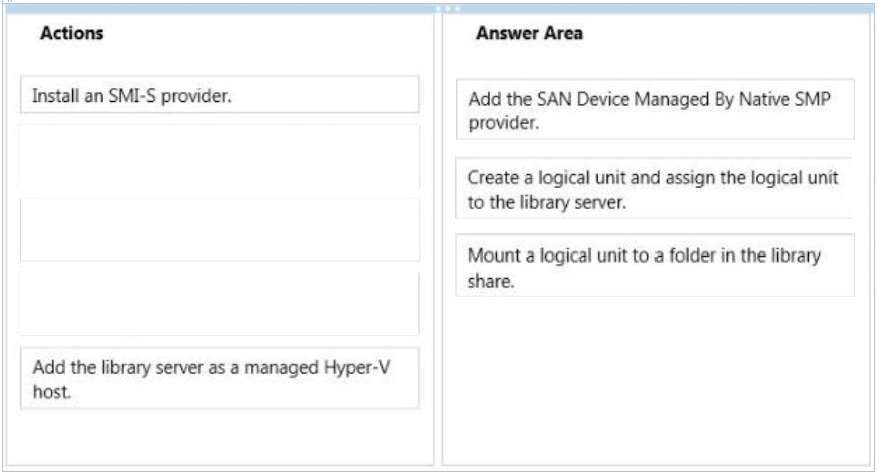879x472 pixels.
Task: Select the Install an SMI-S provider action
Action: tap(220, 95)
